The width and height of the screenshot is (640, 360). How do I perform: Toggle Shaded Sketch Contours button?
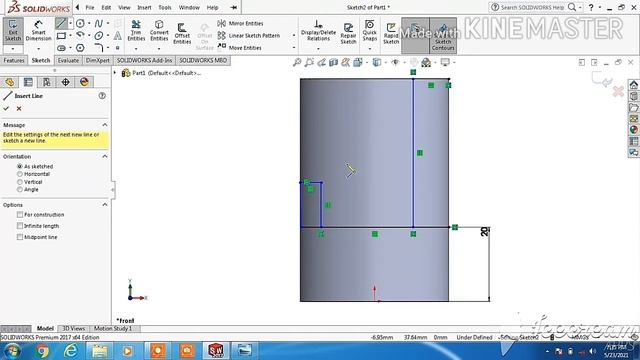point(443,36)
